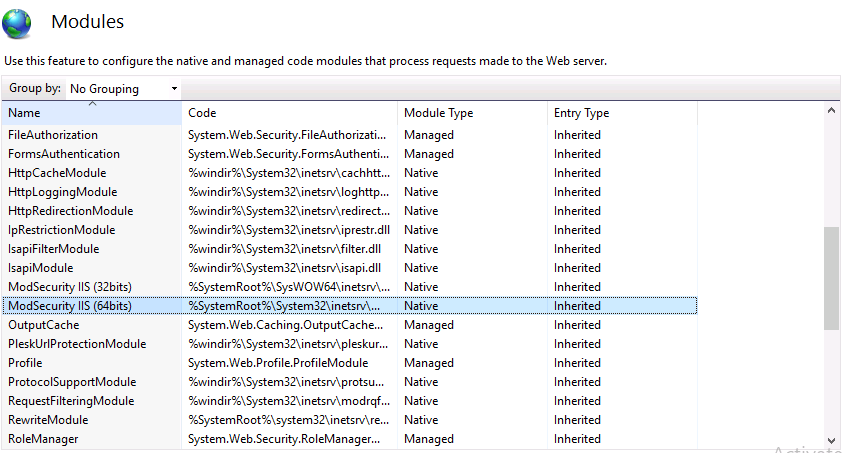Click the Managed type for FileAuthorization
This screenshot has width=845, height=453.
pos(429,135)
